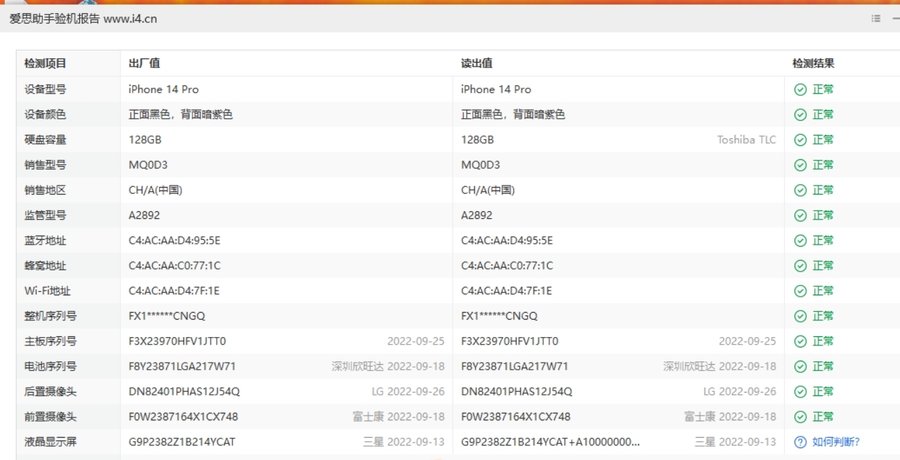Select the 设备型号 row label
Viewport: 900px width, 460px height.
45,90
